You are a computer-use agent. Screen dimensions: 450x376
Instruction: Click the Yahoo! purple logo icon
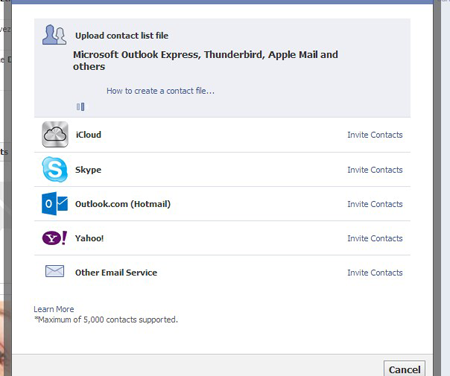pyautogui.click(x=55, y=238)
